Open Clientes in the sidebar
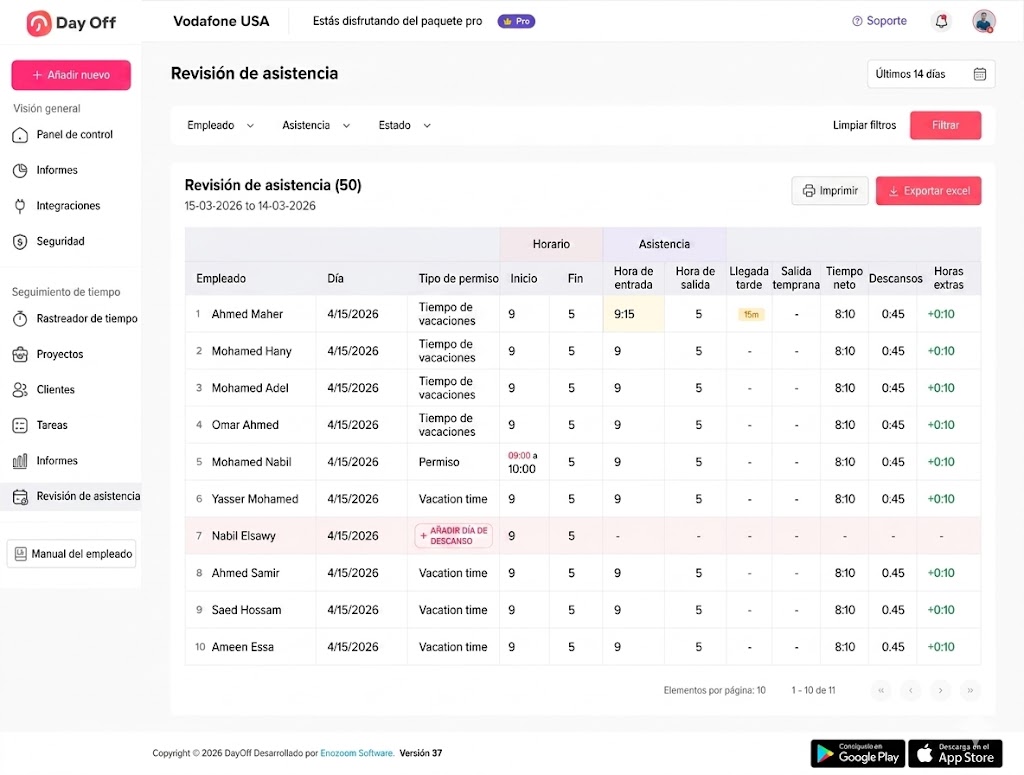This screenshot has width=1024, height=775. click(x=44, y=390)
